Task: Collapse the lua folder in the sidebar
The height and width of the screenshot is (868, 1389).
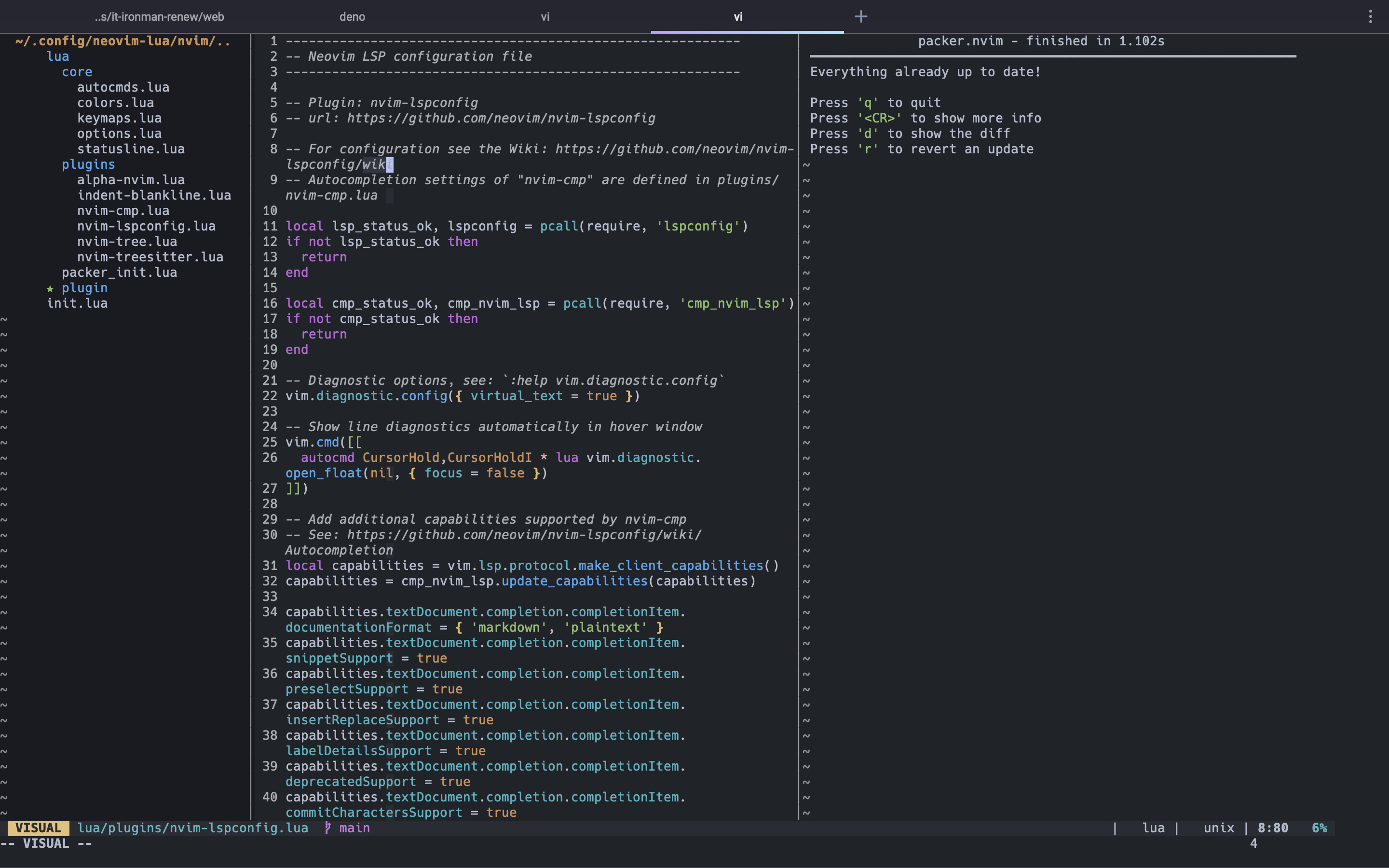Action: click(58, 56)
